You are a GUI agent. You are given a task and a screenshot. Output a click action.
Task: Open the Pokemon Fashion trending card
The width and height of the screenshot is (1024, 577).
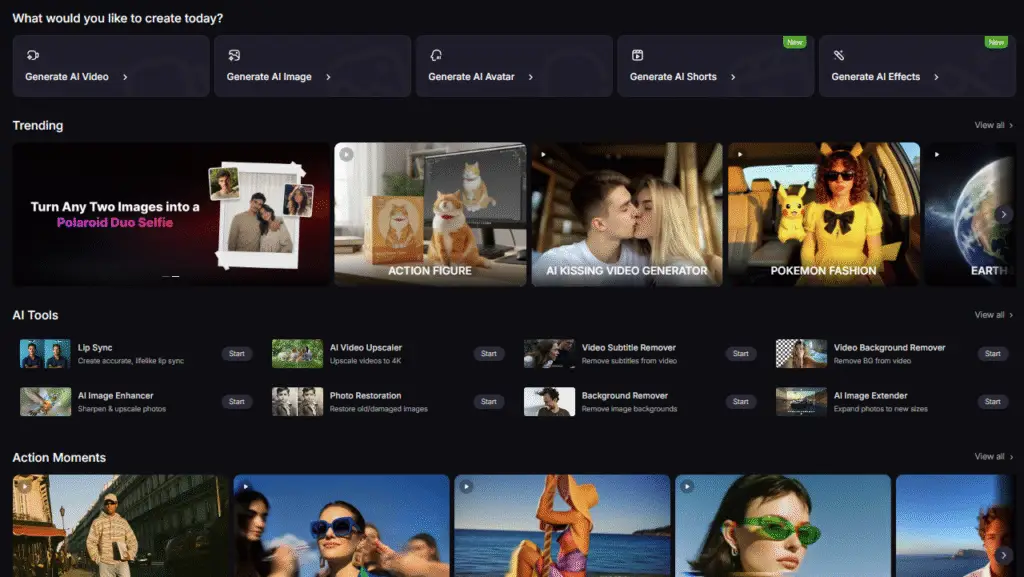click(x=823, y=214)
